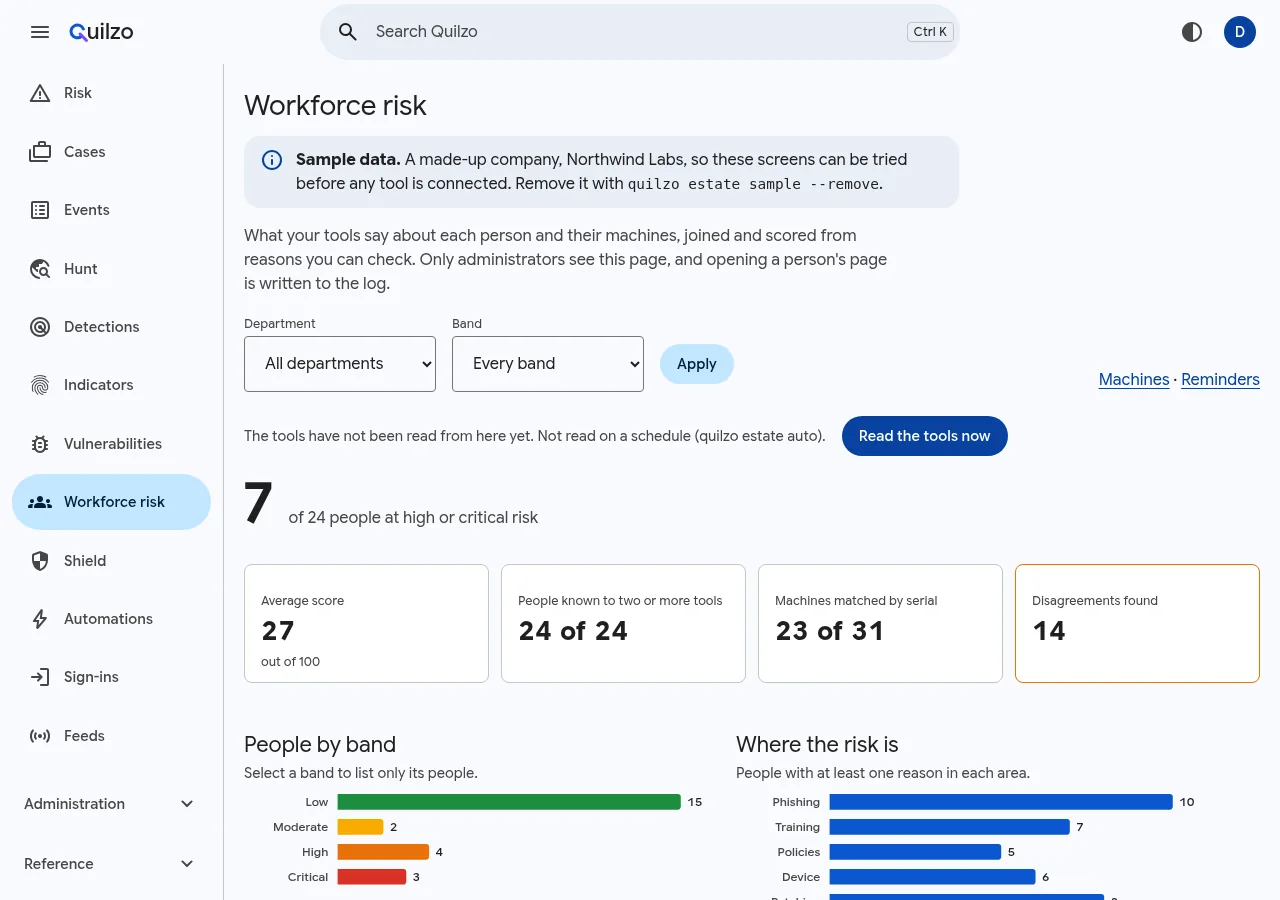
Task: Navigate to Events page
Action: [111, 210]
